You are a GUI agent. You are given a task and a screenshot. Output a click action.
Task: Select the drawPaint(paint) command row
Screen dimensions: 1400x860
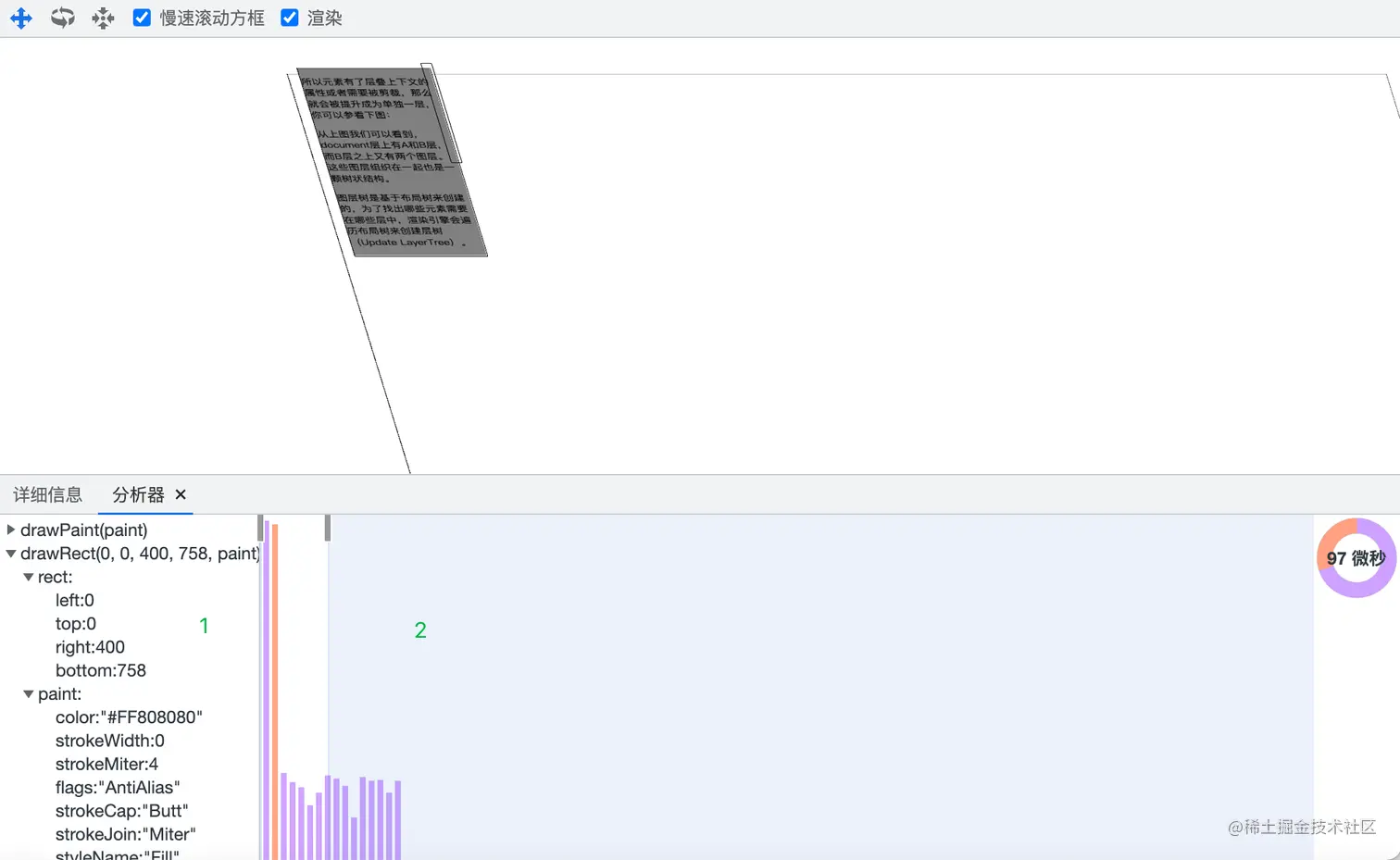(x=84, y=530)
